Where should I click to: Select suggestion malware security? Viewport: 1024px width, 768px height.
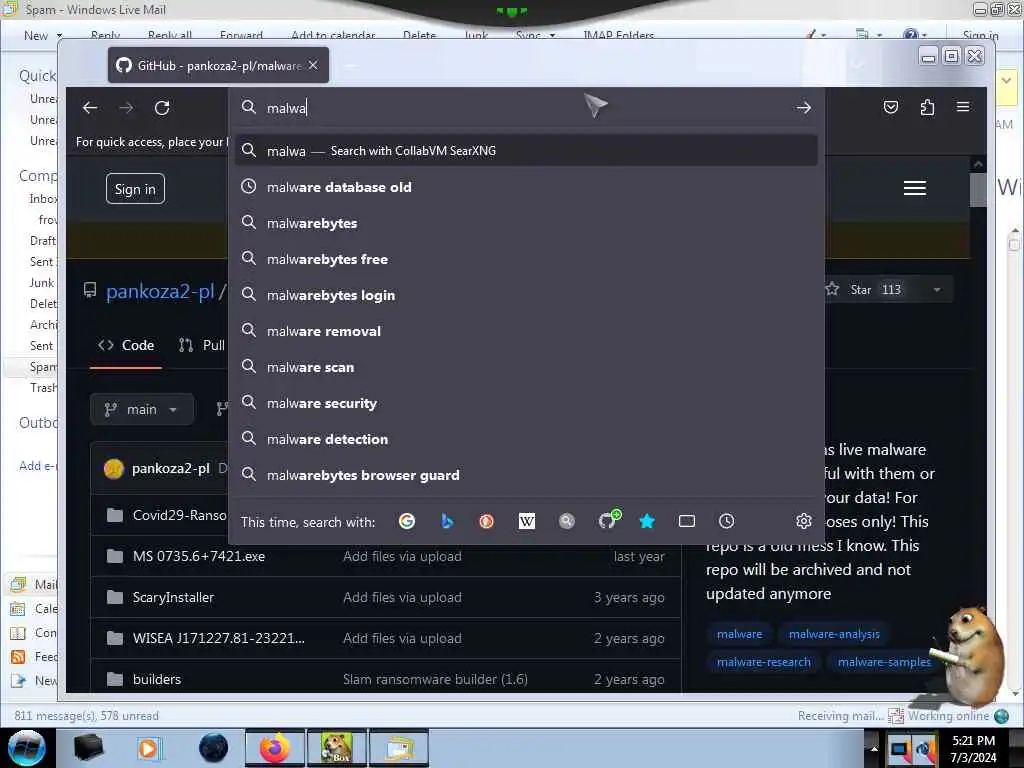click(526, 403)
